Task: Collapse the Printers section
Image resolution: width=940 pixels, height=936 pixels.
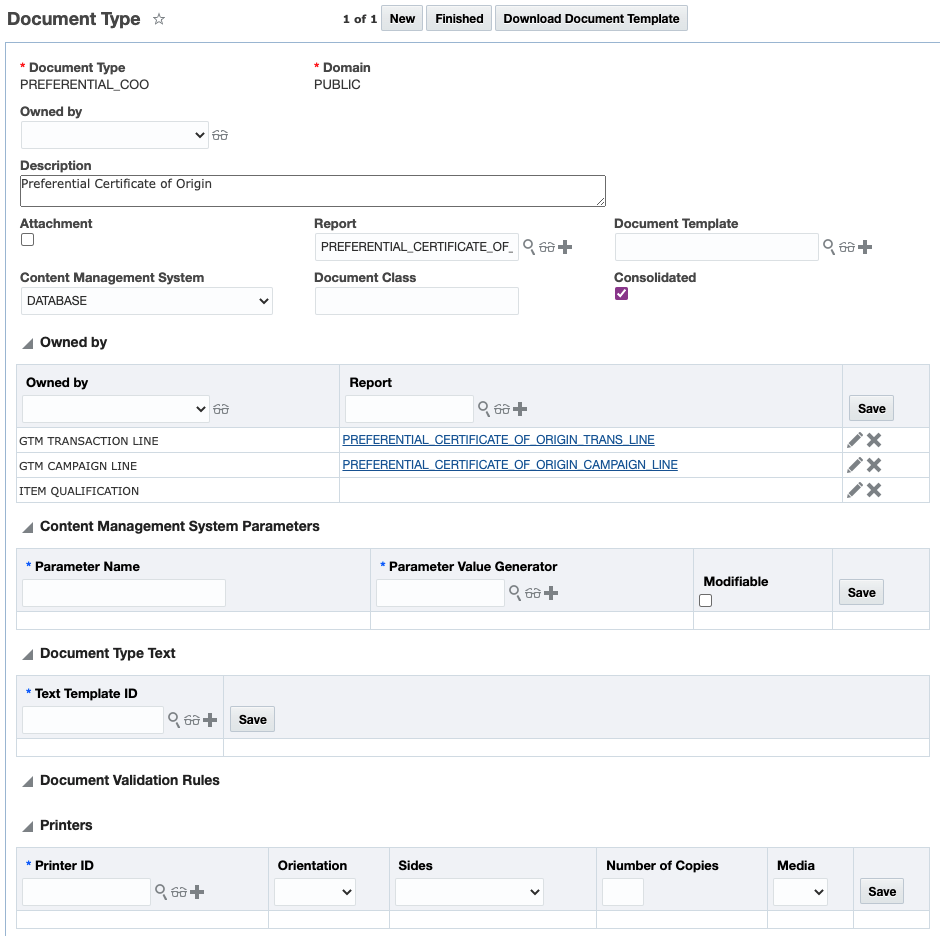Action: [28, 826]
